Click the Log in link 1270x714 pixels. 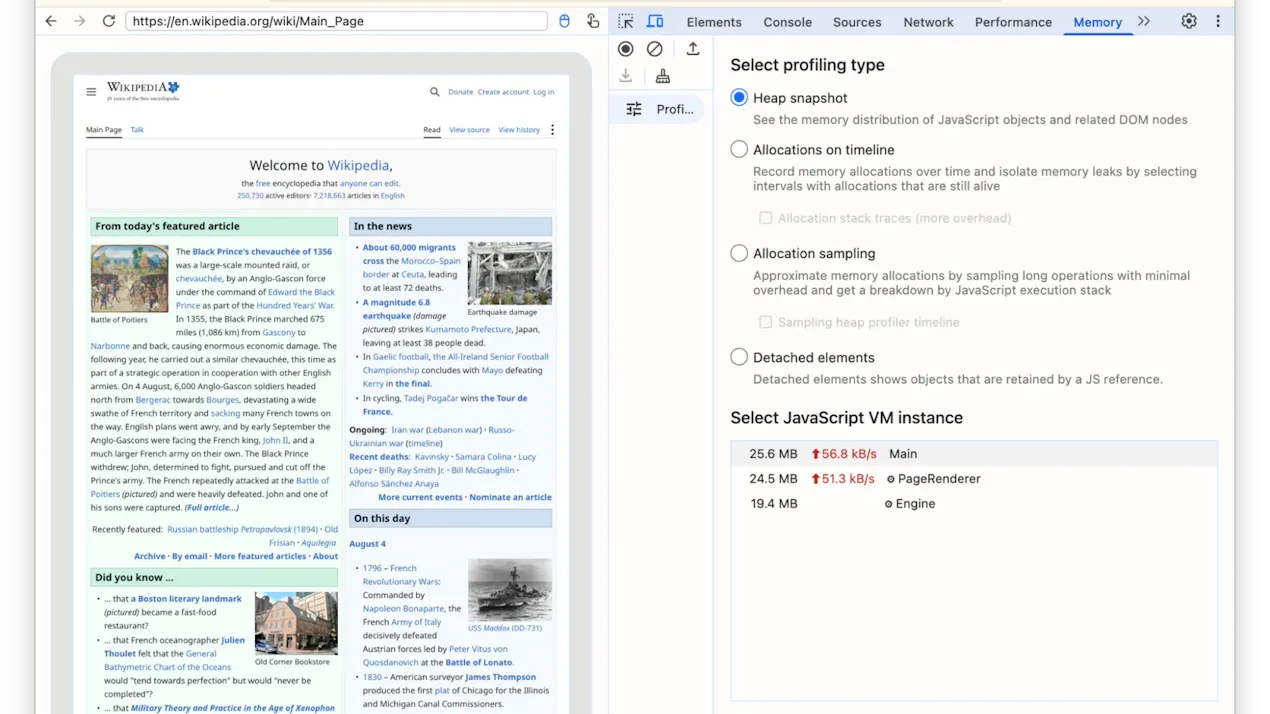(x=543, y=92)
